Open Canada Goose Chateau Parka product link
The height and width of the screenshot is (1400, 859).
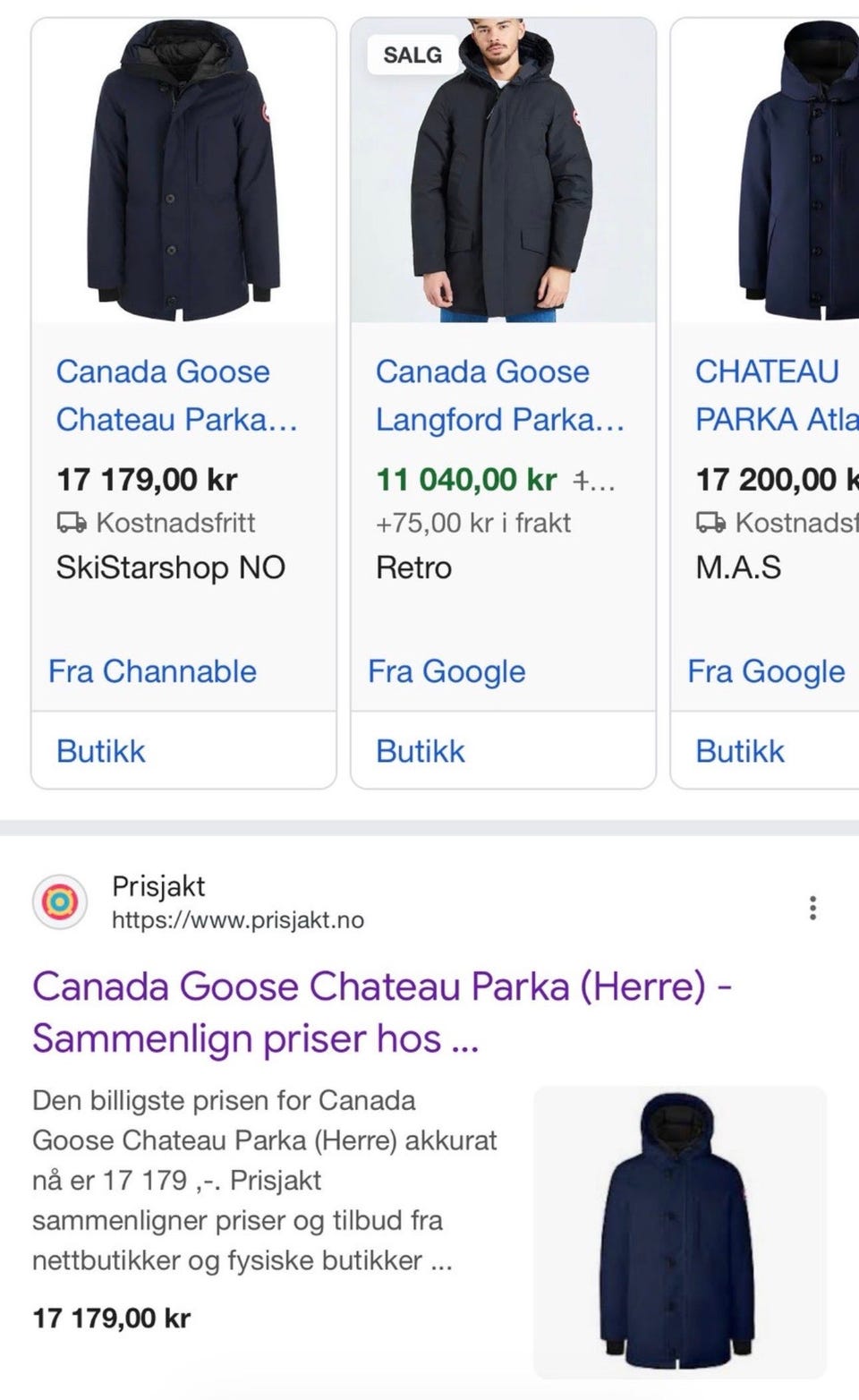click(175, 395)
